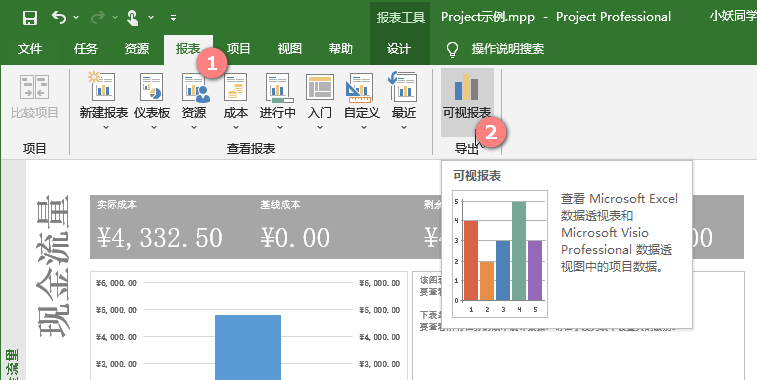Switch to the 资源 ribbon tab
The height and width of the screenshot is (380, 757).
point(137,49)
